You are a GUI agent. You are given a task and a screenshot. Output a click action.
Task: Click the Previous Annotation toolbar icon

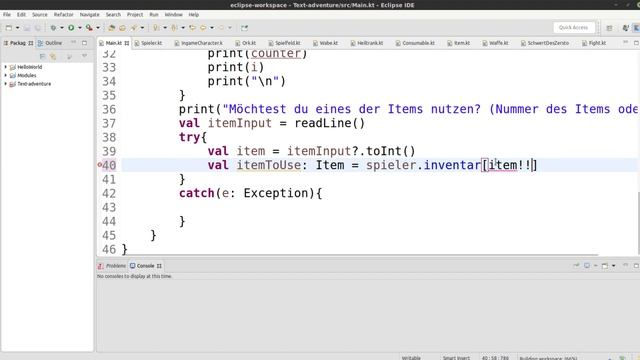pos(175,28)
